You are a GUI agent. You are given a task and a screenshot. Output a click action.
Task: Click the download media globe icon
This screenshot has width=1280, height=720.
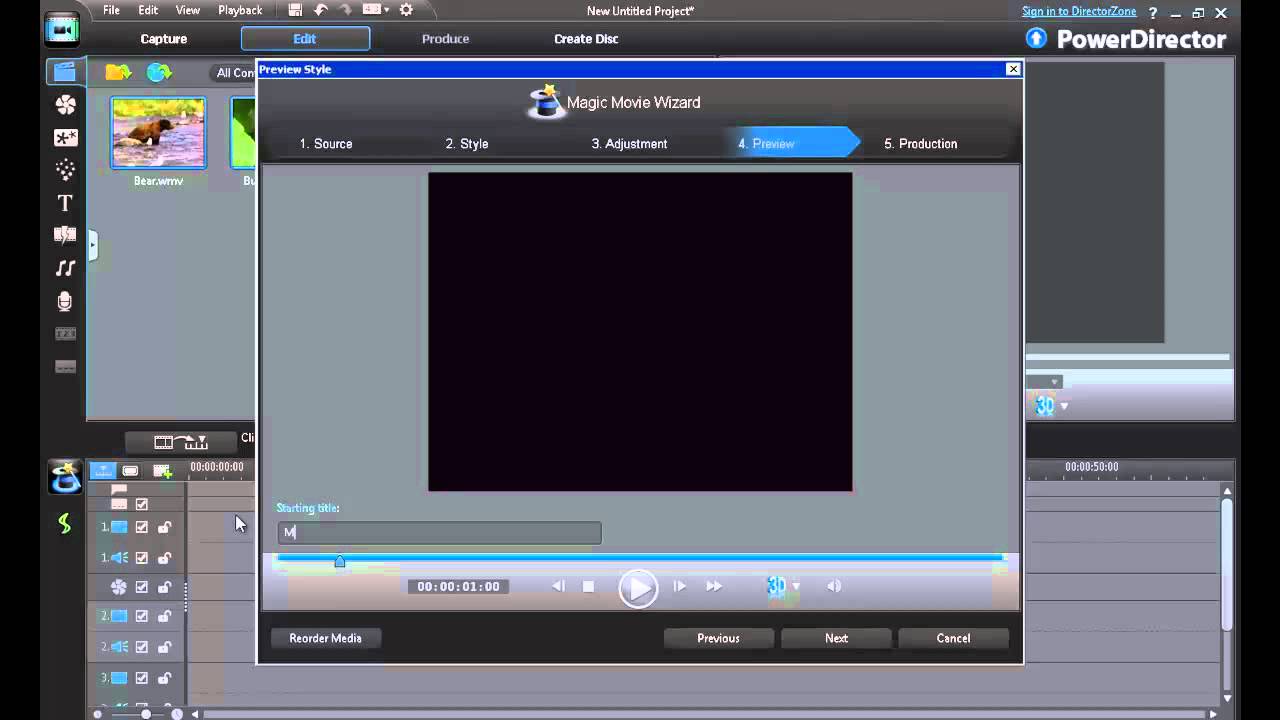pyautogui.click(x=159, y=72)
